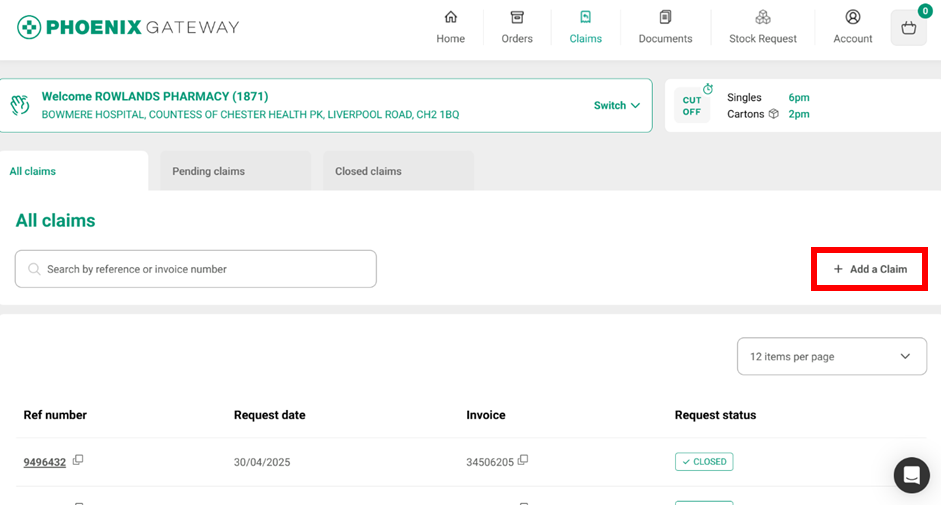Open the shopping basket icon

click(908, 28)
